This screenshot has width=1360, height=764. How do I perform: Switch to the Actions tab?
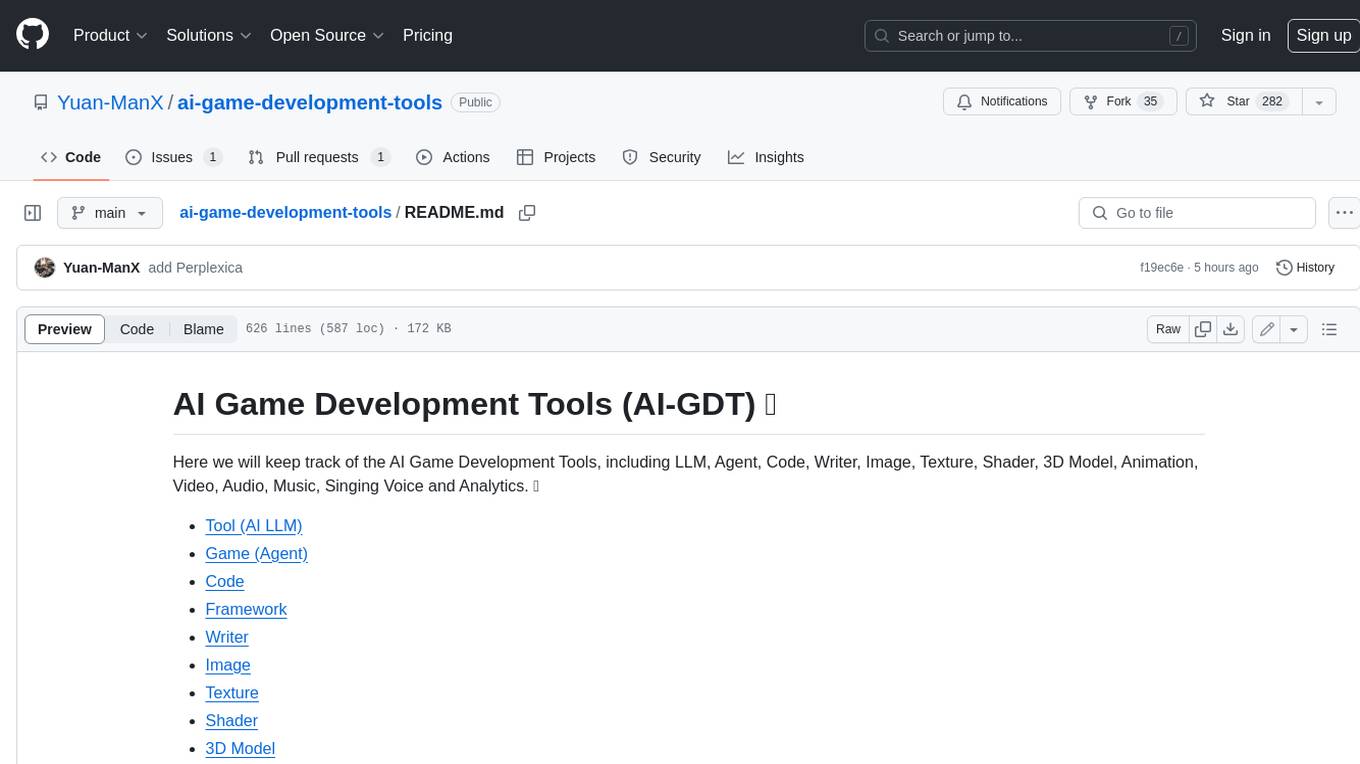click(452, 157)
